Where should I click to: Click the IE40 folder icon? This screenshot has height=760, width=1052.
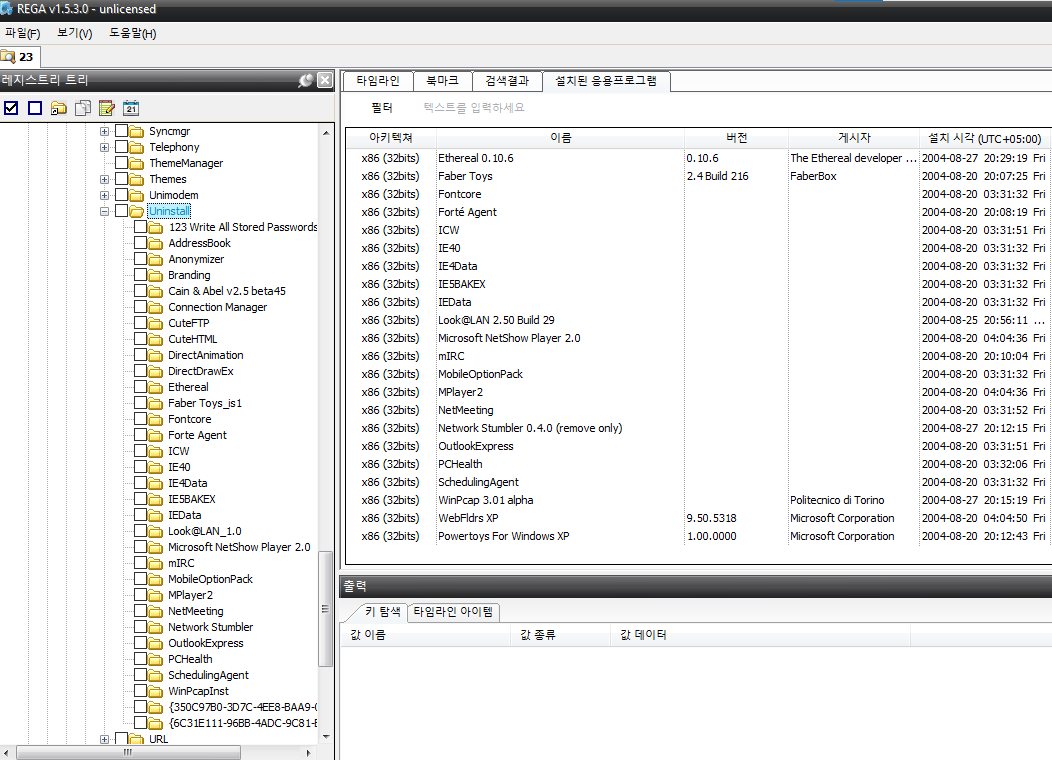(156, 467)
